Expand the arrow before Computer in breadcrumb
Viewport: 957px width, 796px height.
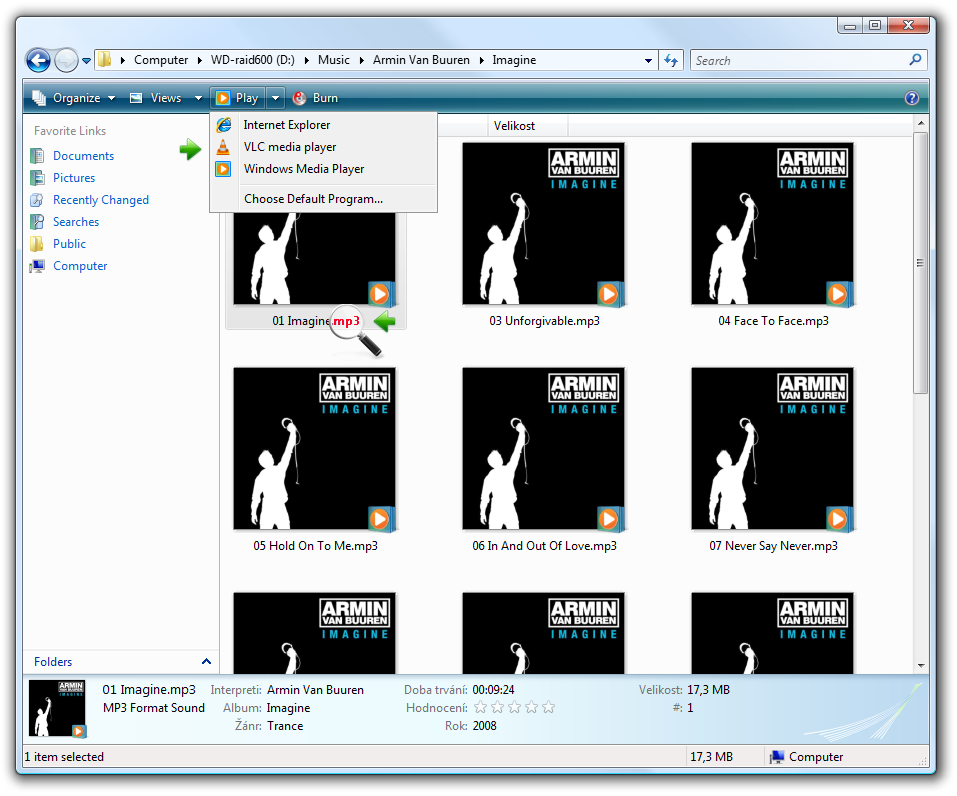(x=123, y=60)
